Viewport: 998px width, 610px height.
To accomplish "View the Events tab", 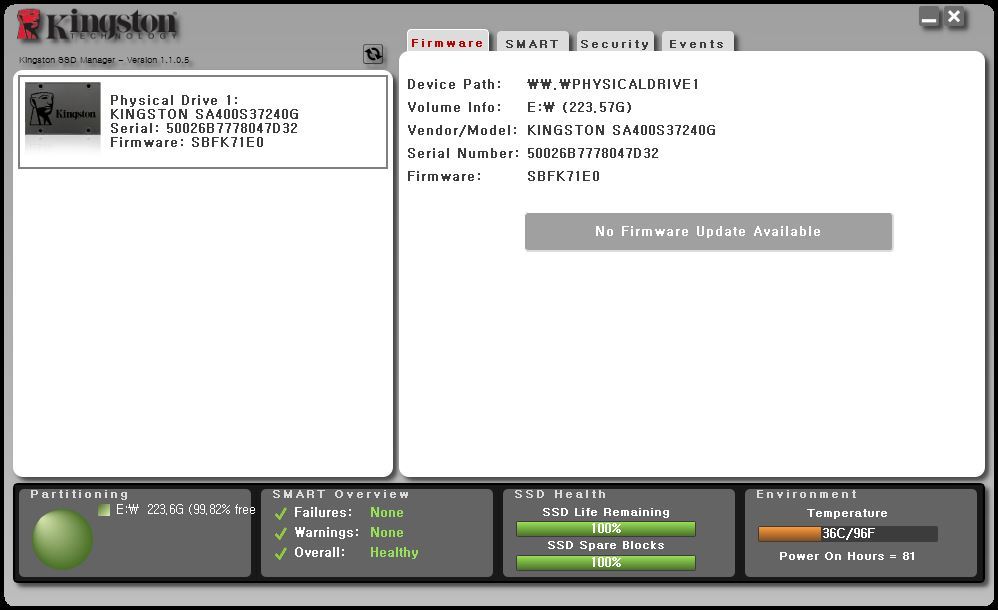I will 697,43.
